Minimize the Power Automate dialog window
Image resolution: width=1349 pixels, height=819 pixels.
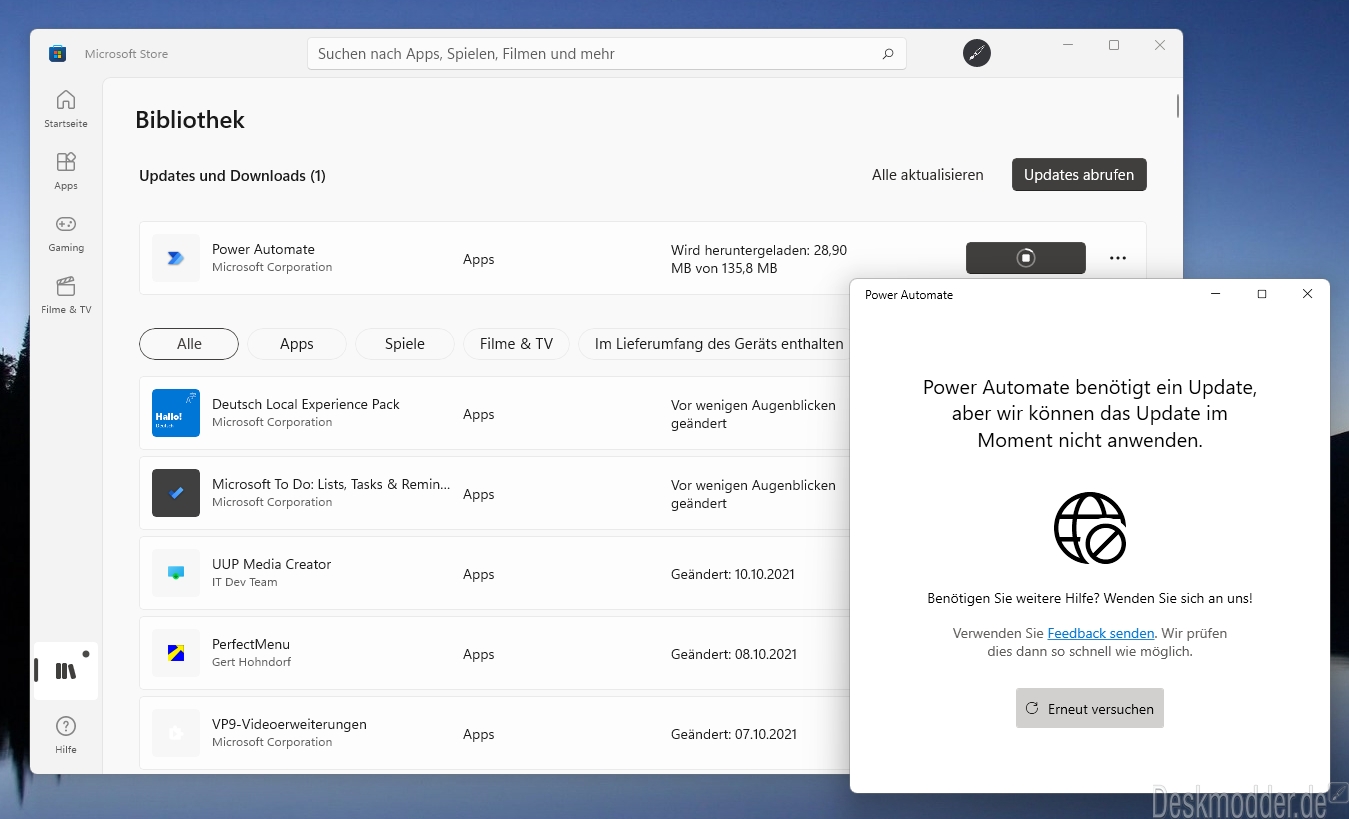tap(1216, 294)
